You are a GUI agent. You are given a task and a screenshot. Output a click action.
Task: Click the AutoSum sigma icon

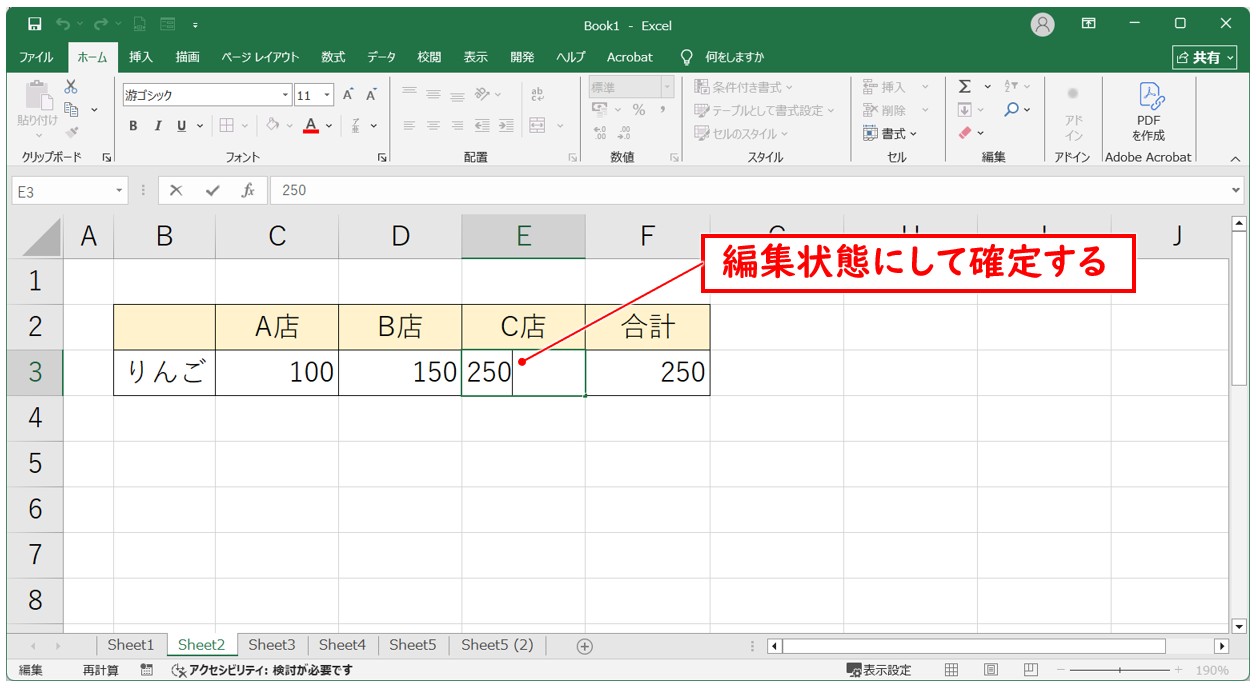point(964,87)
